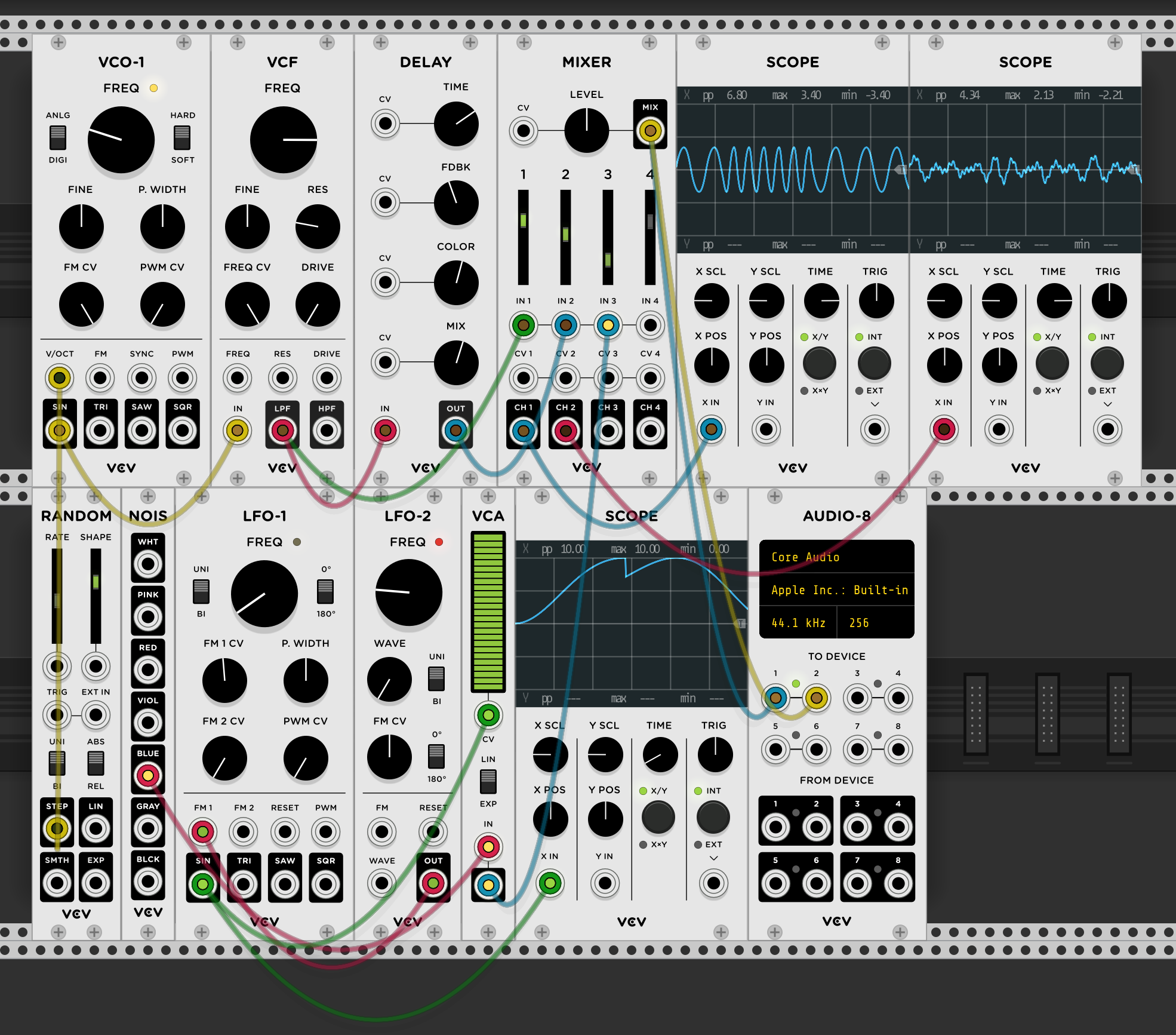1176x1035 pixels.
Task: Click the VCO-1 SAW output jack
Action: pyautogui.click(x=141, y=430)
